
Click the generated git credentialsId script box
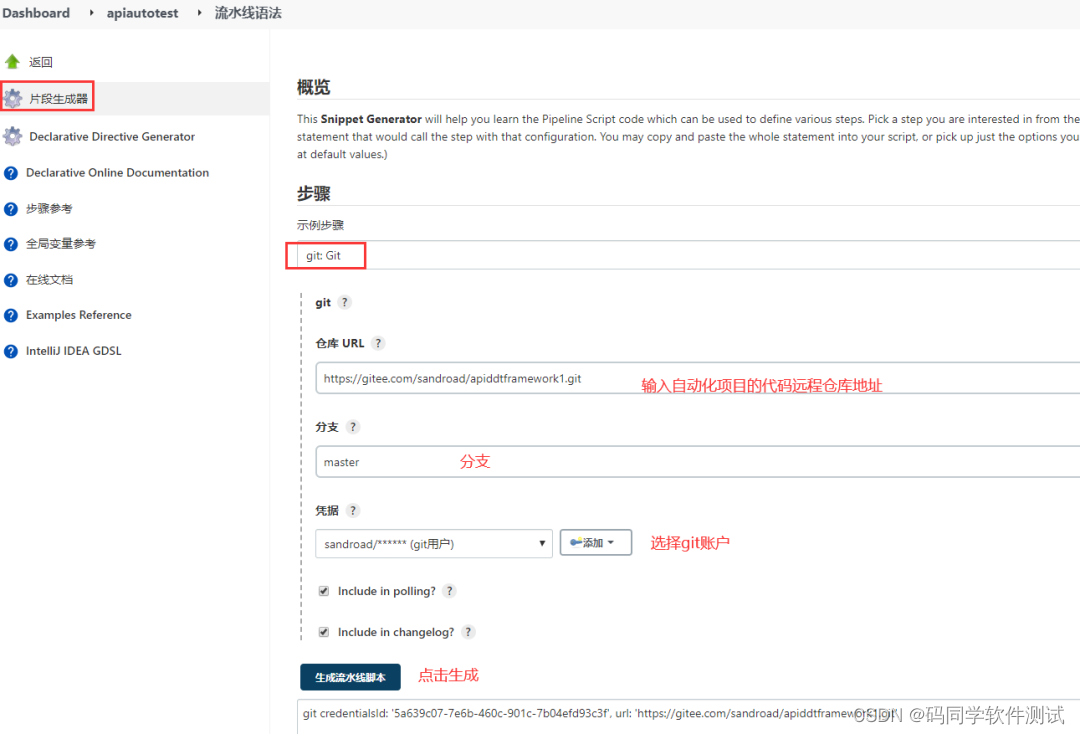(x=689, y=716)
